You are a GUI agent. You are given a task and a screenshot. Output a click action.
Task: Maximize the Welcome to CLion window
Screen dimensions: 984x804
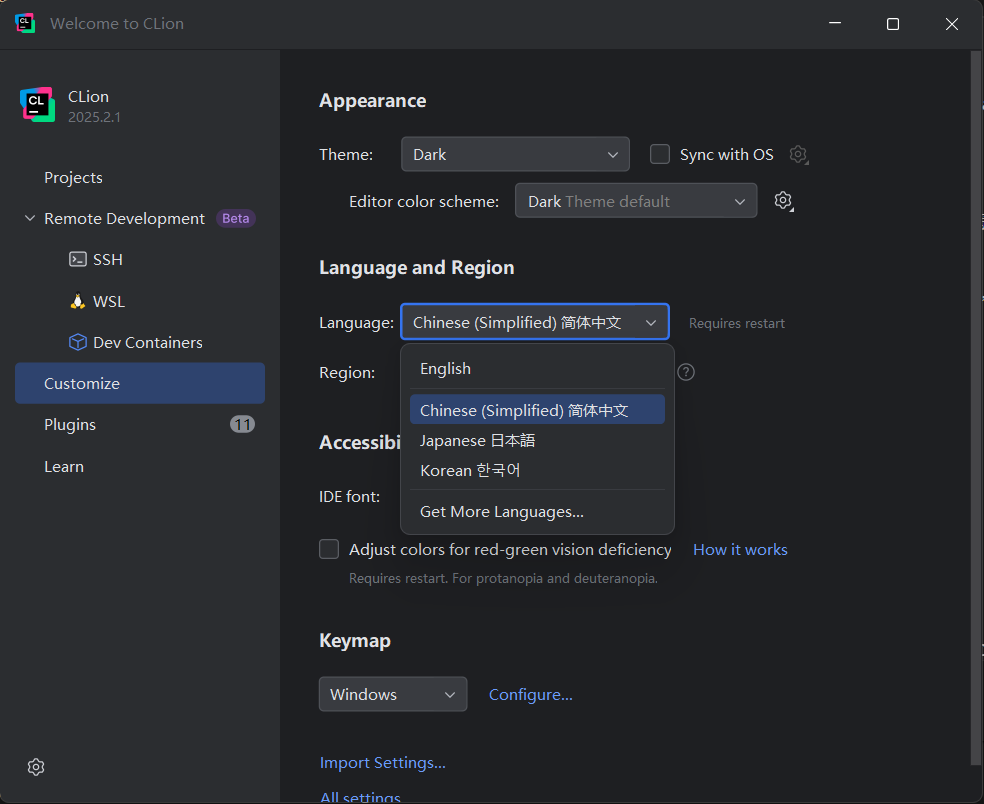(892, 23)
